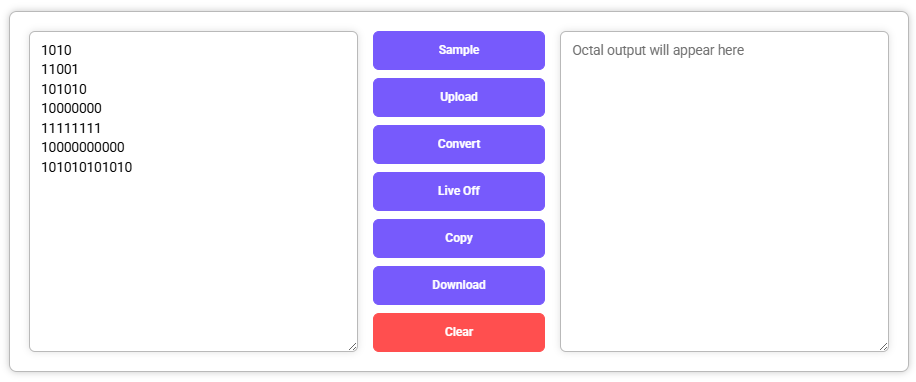Click the blank lower area of the output box
This screenshot has width=916, height=382.
(724, 234)
